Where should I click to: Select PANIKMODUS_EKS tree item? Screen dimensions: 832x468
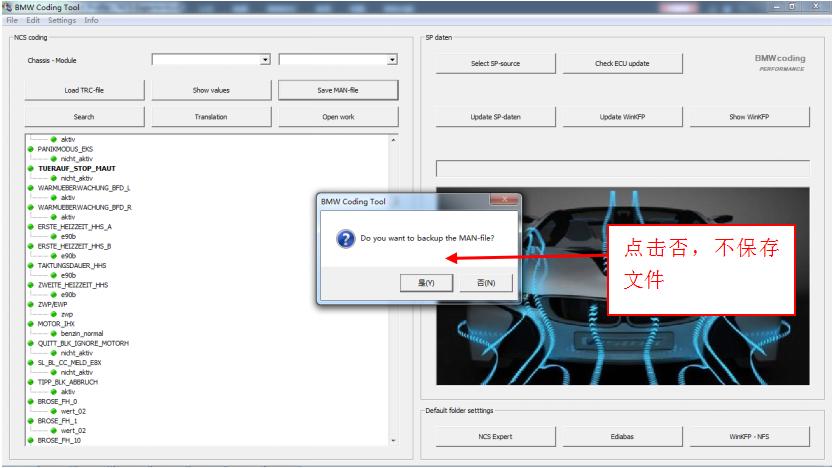65,149
